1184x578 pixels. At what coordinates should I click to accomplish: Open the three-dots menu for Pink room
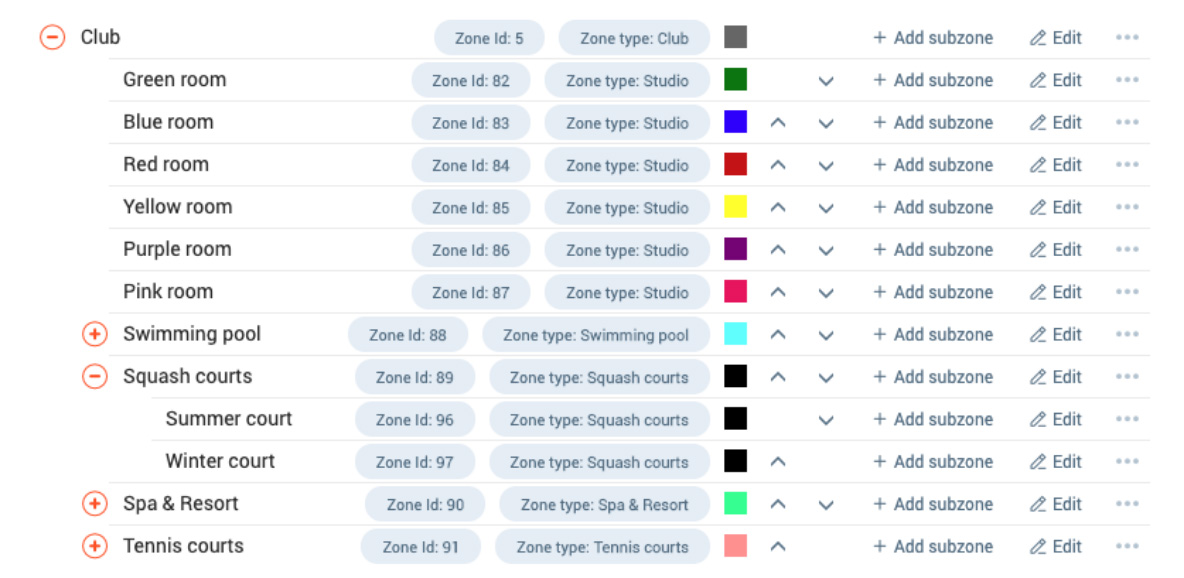click(x=1127, y=292)
